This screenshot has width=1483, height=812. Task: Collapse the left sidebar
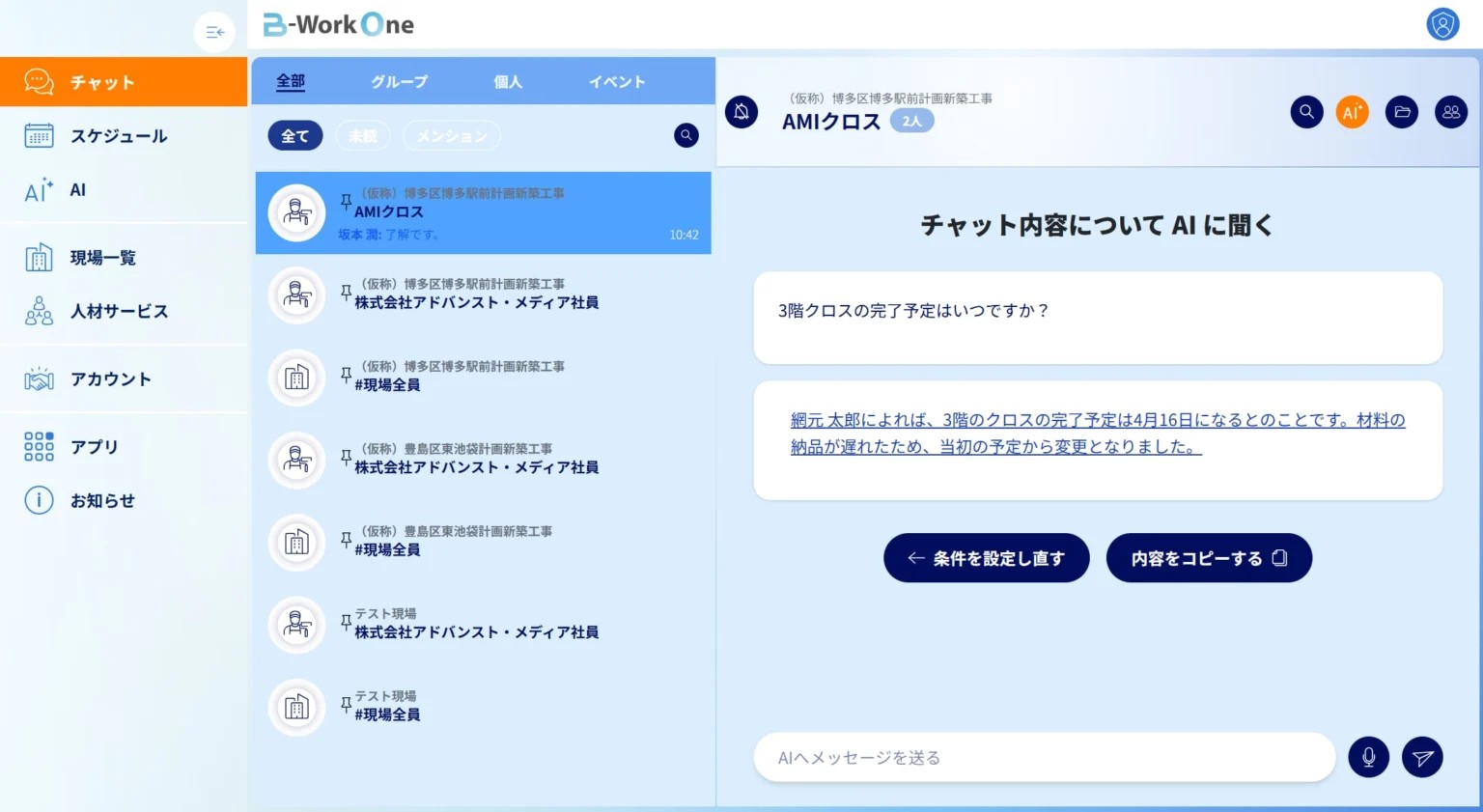click(214, 32)
